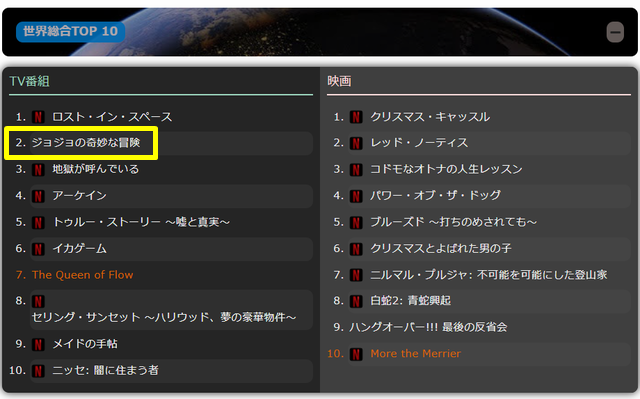Select the movie レッド・ノーティス
The image size is (640, 399).
[x=419, y=143]
